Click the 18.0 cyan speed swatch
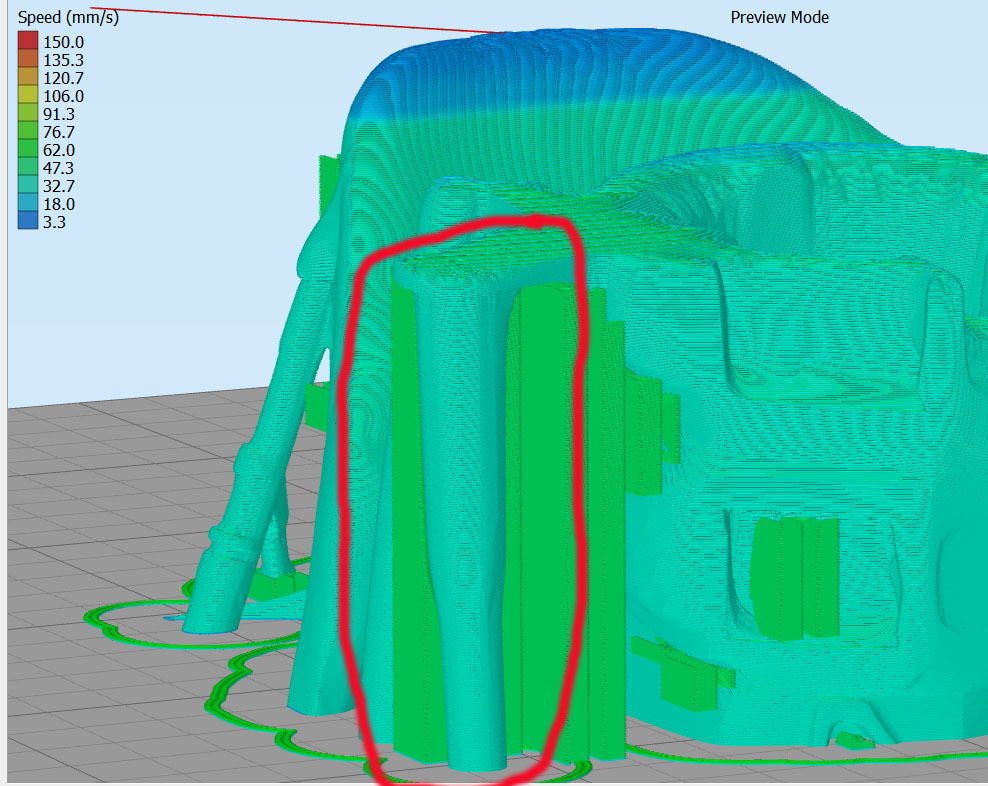Screen dimensions: 988x786 pyautogui.click(x=28, y=203)
